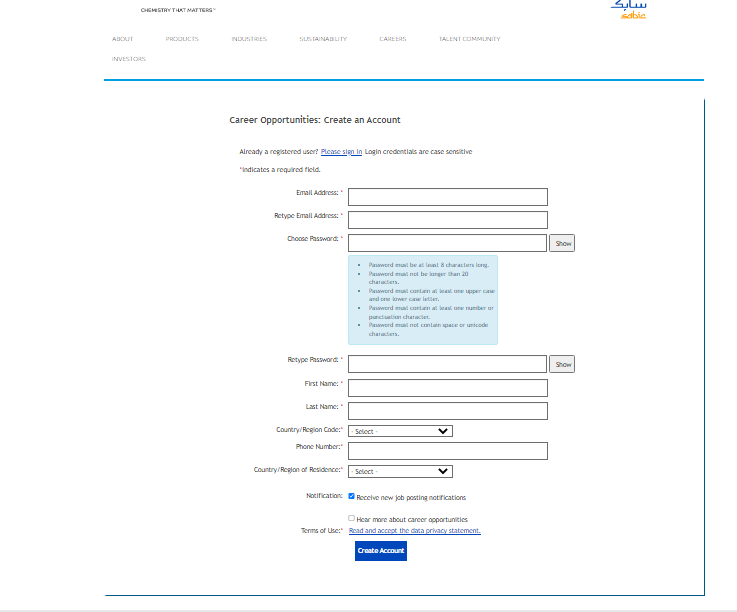Open the ABOUT menu

pos(123,39)
